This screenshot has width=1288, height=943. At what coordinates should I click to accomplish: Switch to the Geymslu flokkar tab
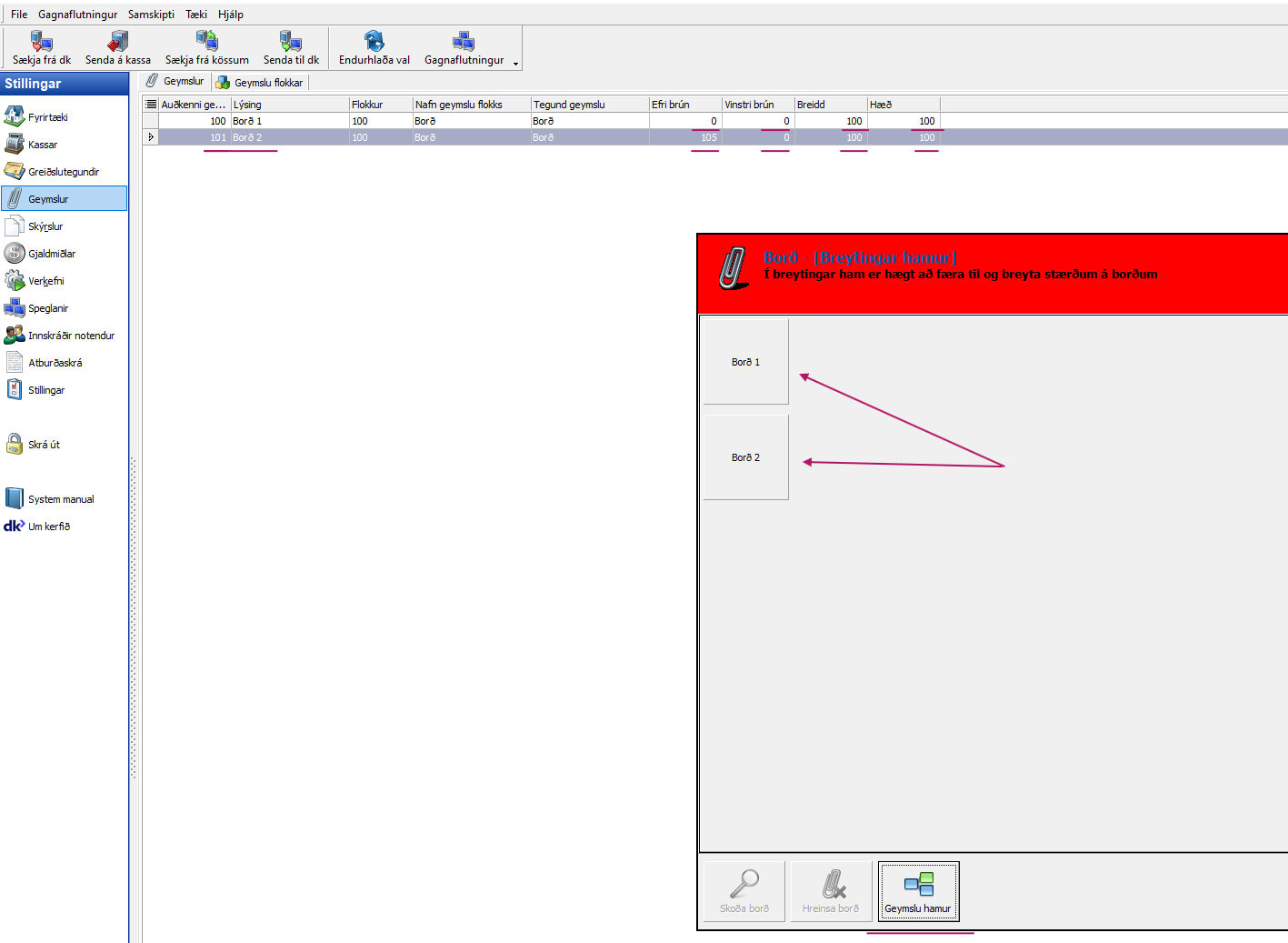[x=260, y=83]
